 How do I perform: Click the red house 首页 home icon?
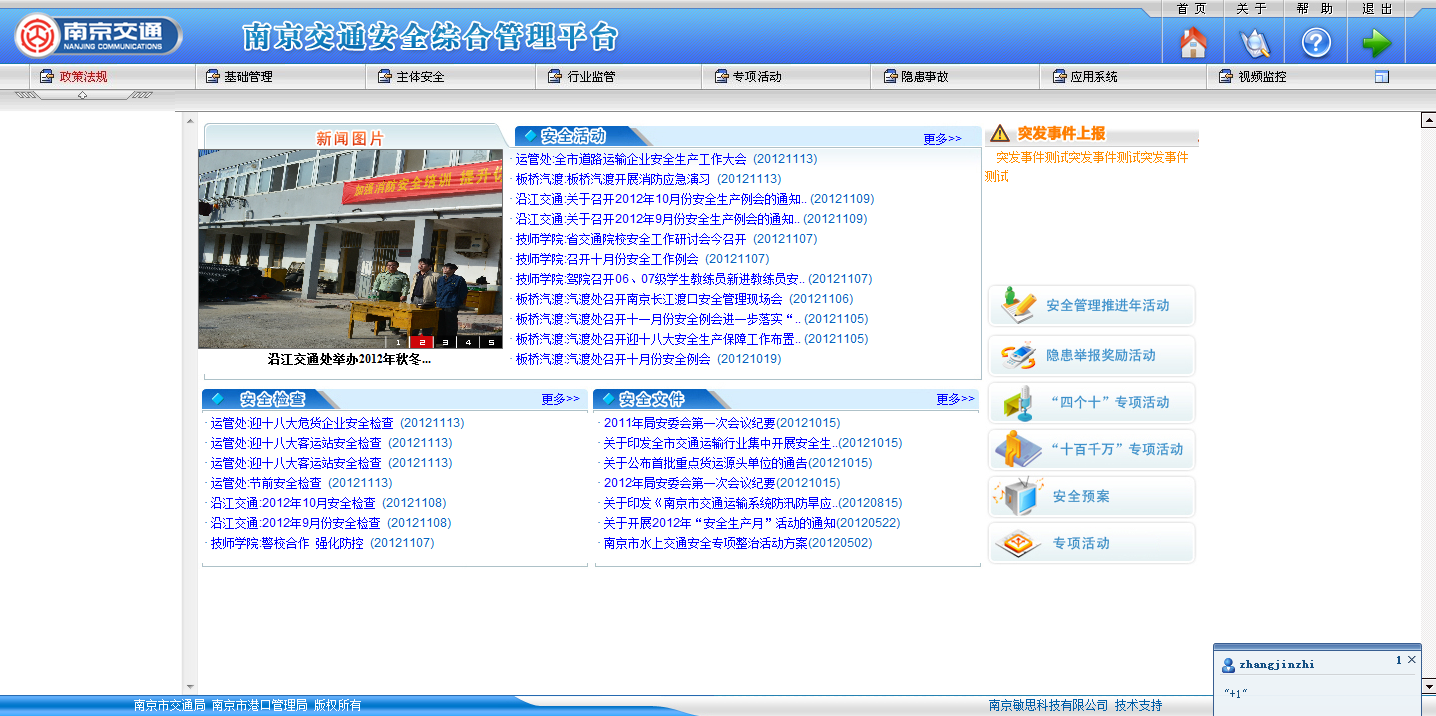pos(1193,43)
